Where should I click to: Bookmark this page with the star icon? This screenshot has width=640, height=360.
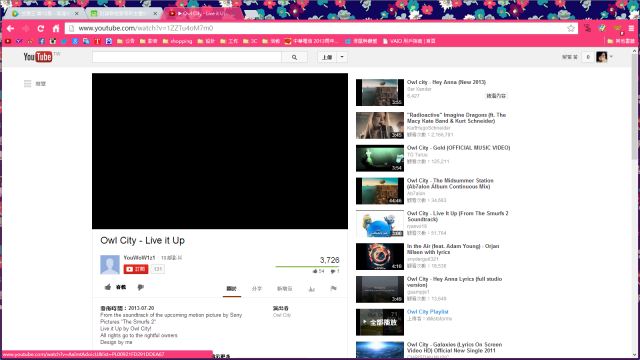[x=571, y=28]
